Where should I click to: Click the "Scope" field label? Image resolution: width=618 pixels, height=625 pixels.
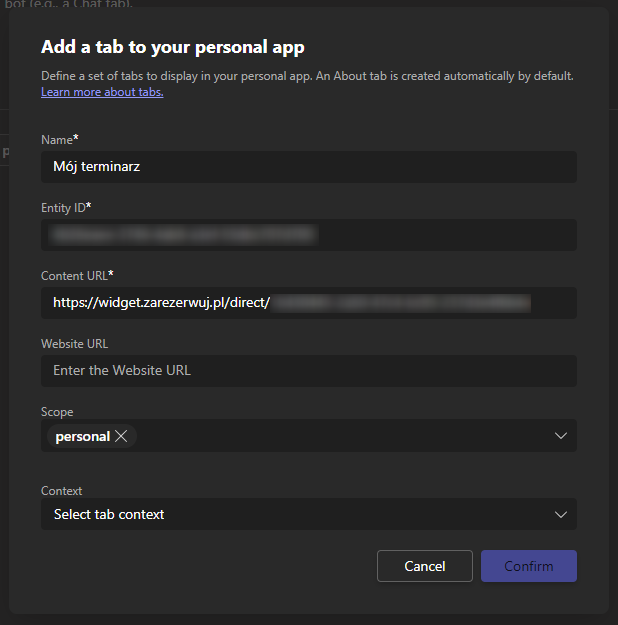coord(57,411)
